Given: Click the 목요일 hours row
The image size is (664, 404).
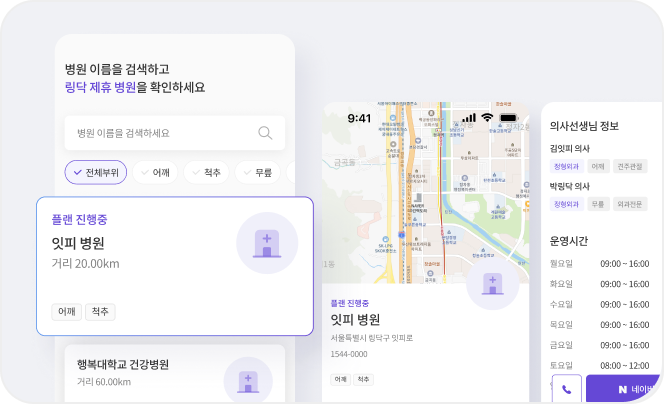Looking at the screenshot, I should (x=599, y=325).
